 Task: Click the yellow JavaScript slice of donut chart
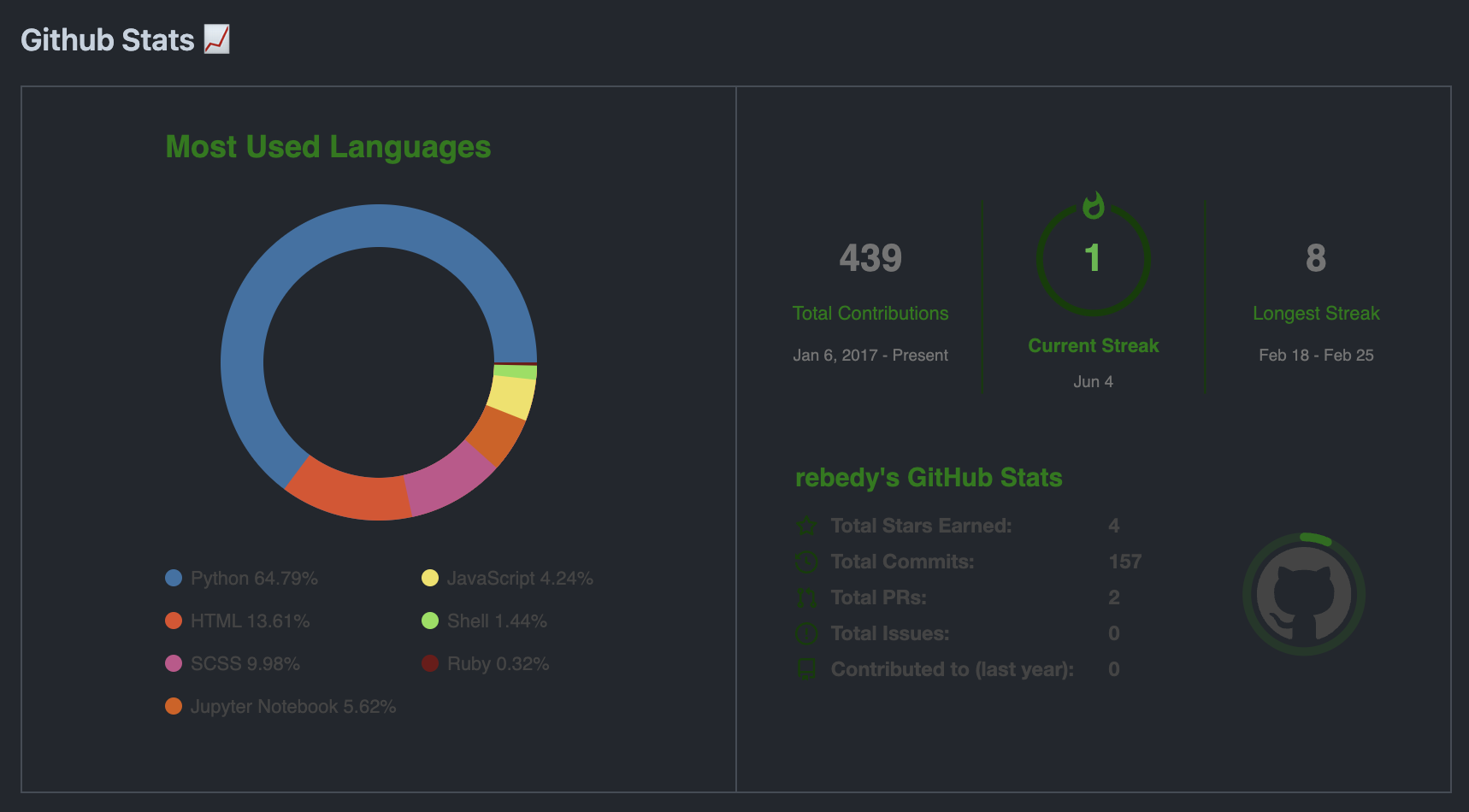click(x=511, y=397)
